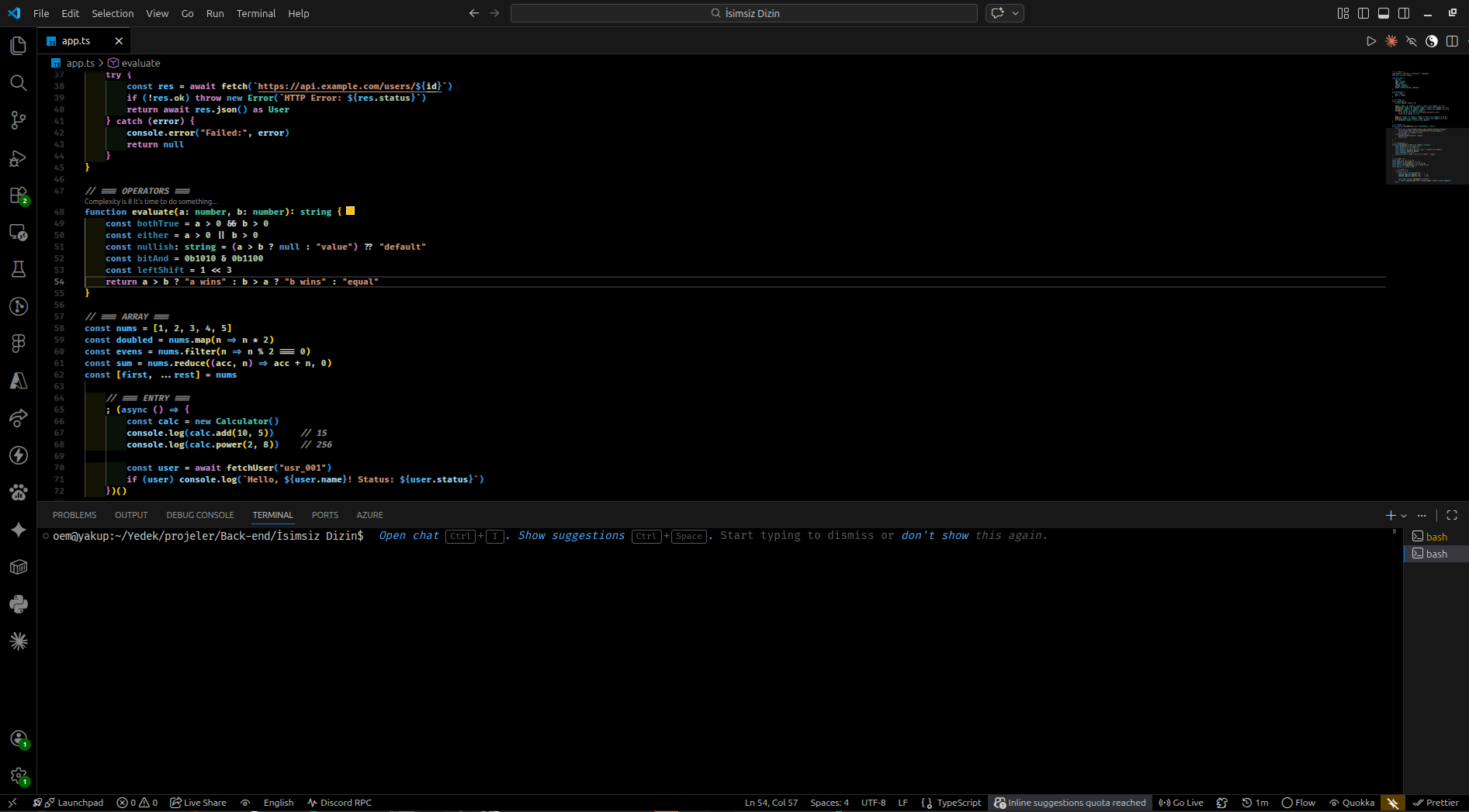
Task: Open the Remote Explorer view
Action: (19, 233)
